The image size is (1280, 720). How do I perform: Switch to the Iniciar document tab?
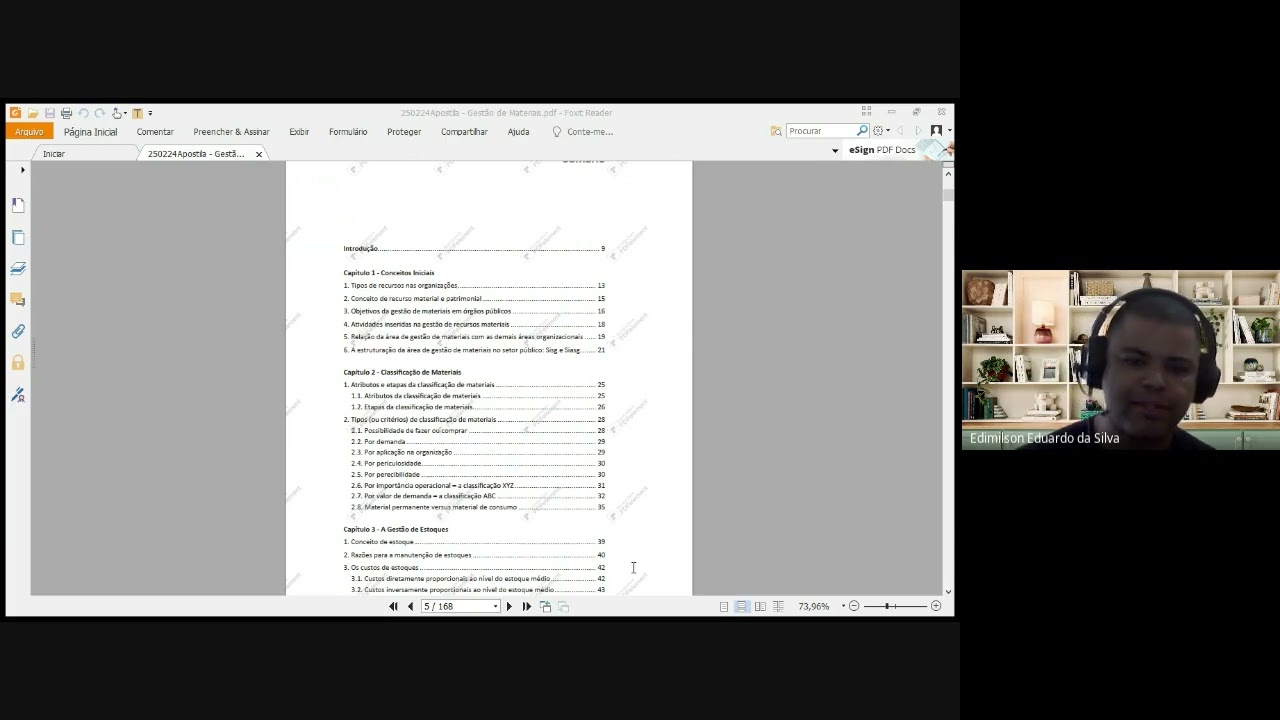pyautogui.click(x=54, y=154)
